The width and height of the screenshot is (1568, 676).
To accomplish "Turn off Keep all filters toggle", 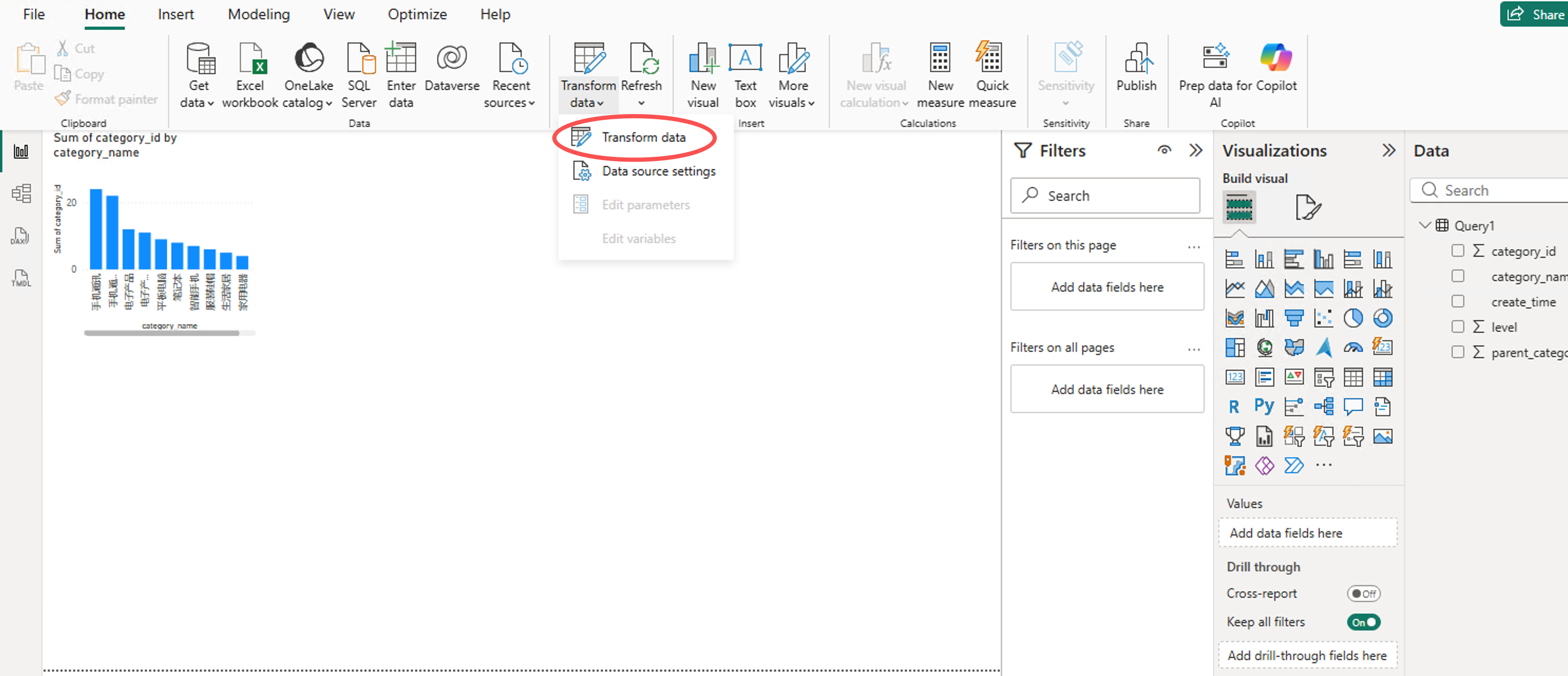I will [x=1364, y=622].
